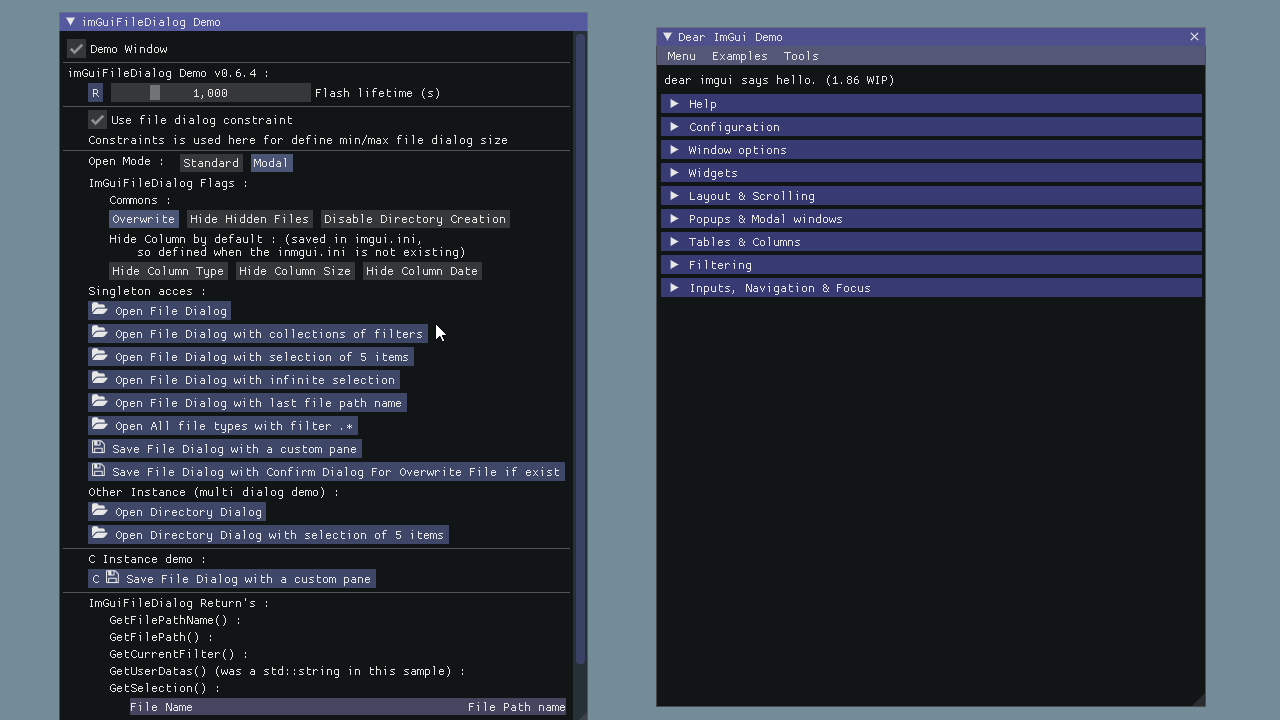Image resolution: width=1280 pixels, height=720 pixels.
Task: Click the save icon on Confirm Dialog For Overwrite row
Action: coord(99,471)
